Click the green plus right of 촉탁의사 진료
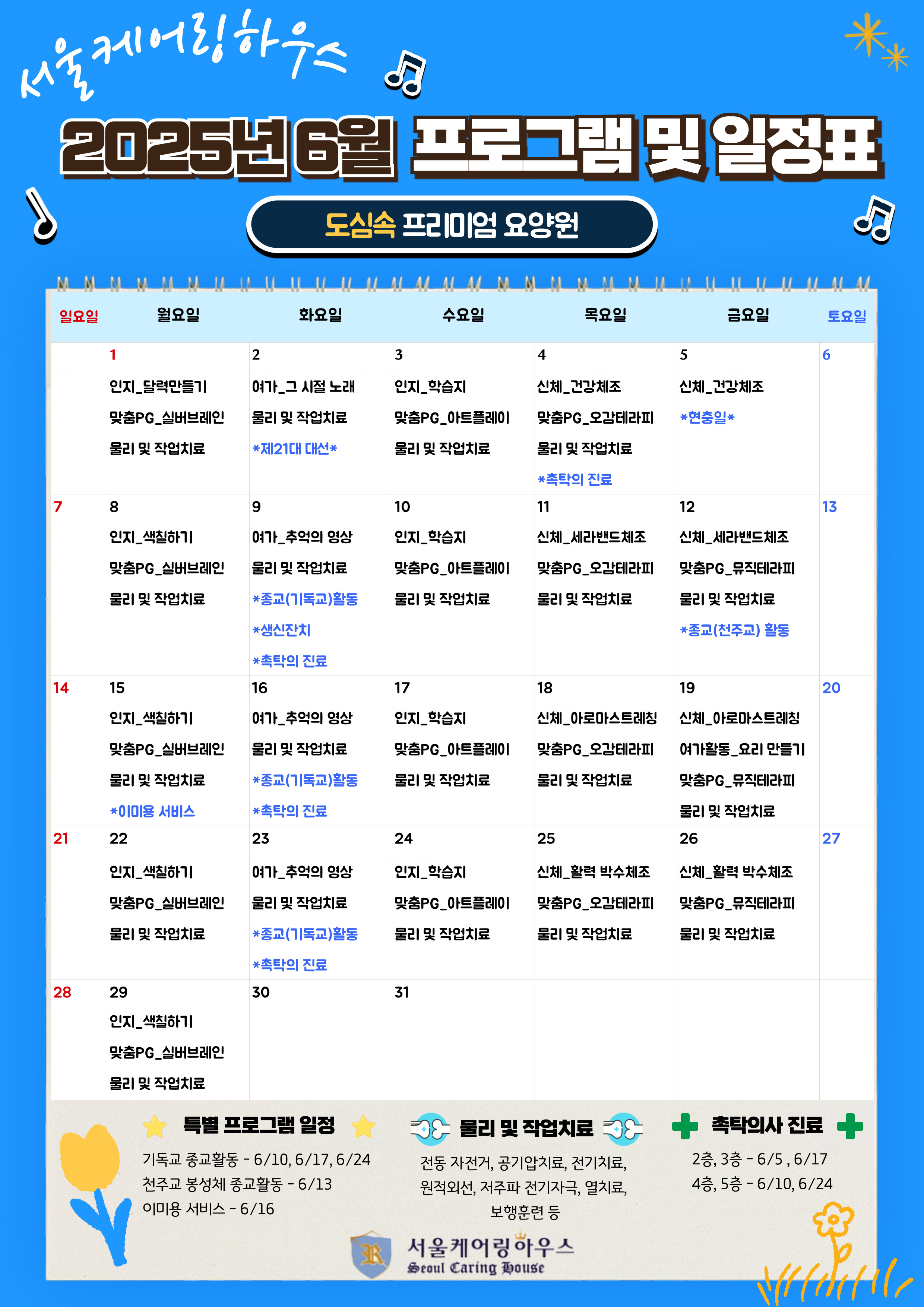The height and width of the screenshot is (1307, 924). (850, 1126)
